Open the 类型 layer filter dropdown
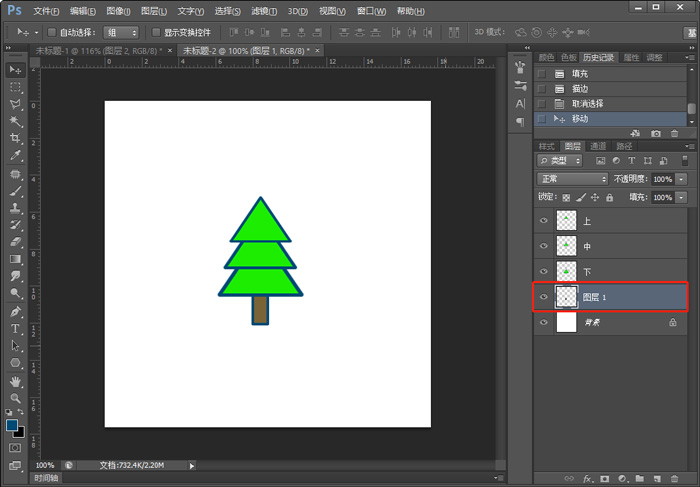 tap(560, 161)
